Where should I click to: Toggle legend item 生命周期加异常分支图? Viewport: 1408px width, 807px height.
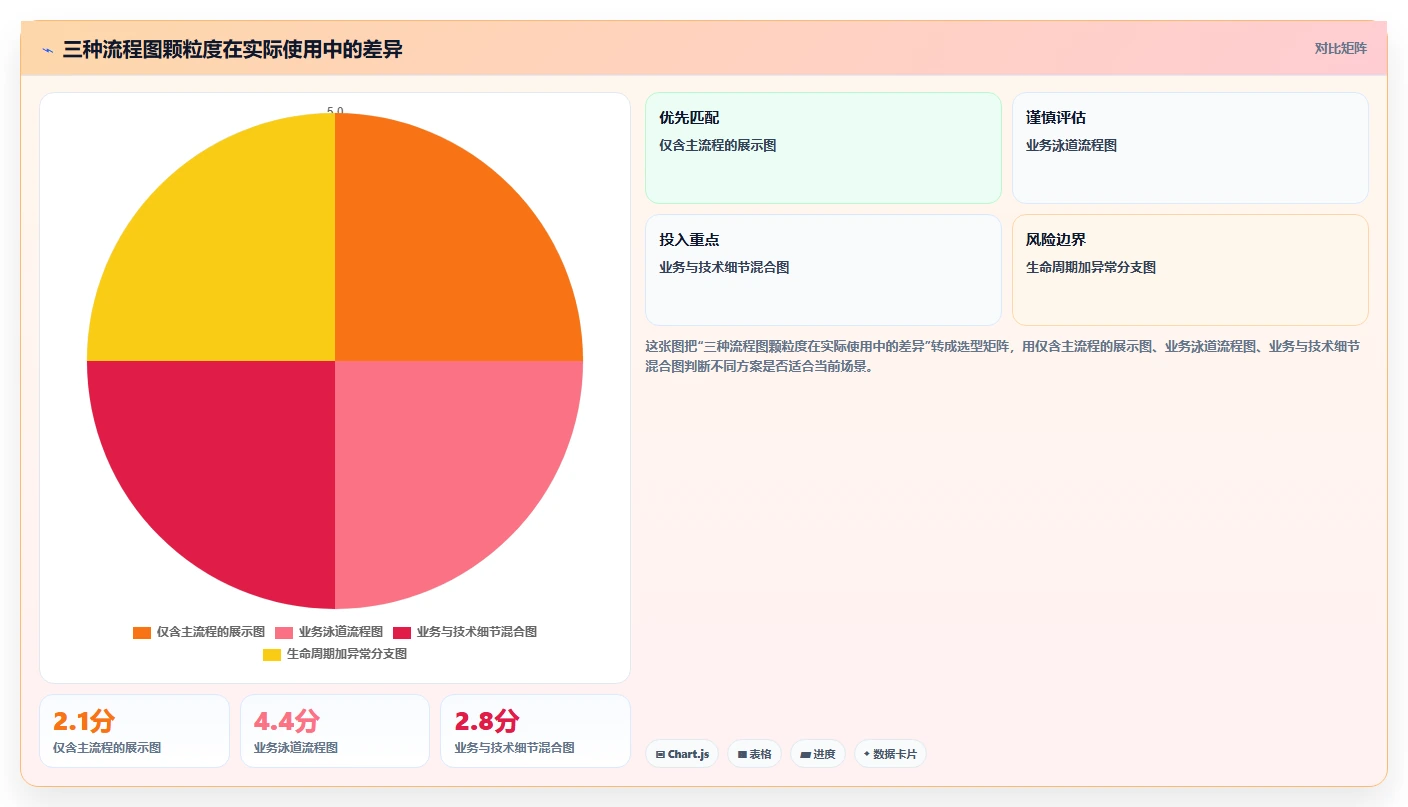coord(335,654)
